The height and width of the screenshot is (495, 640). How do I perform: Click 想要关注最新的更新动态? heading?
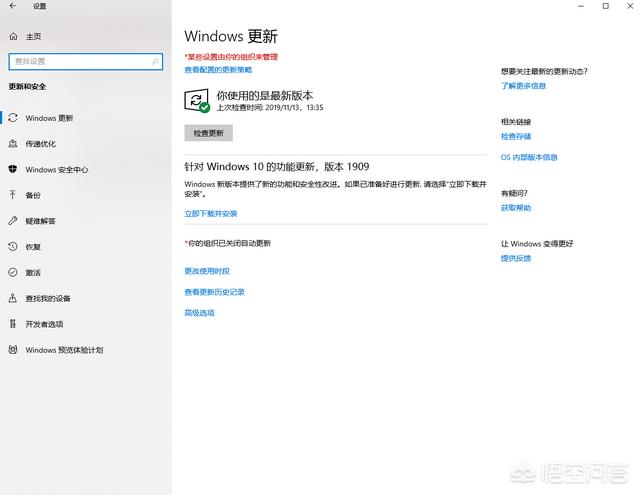544,71
